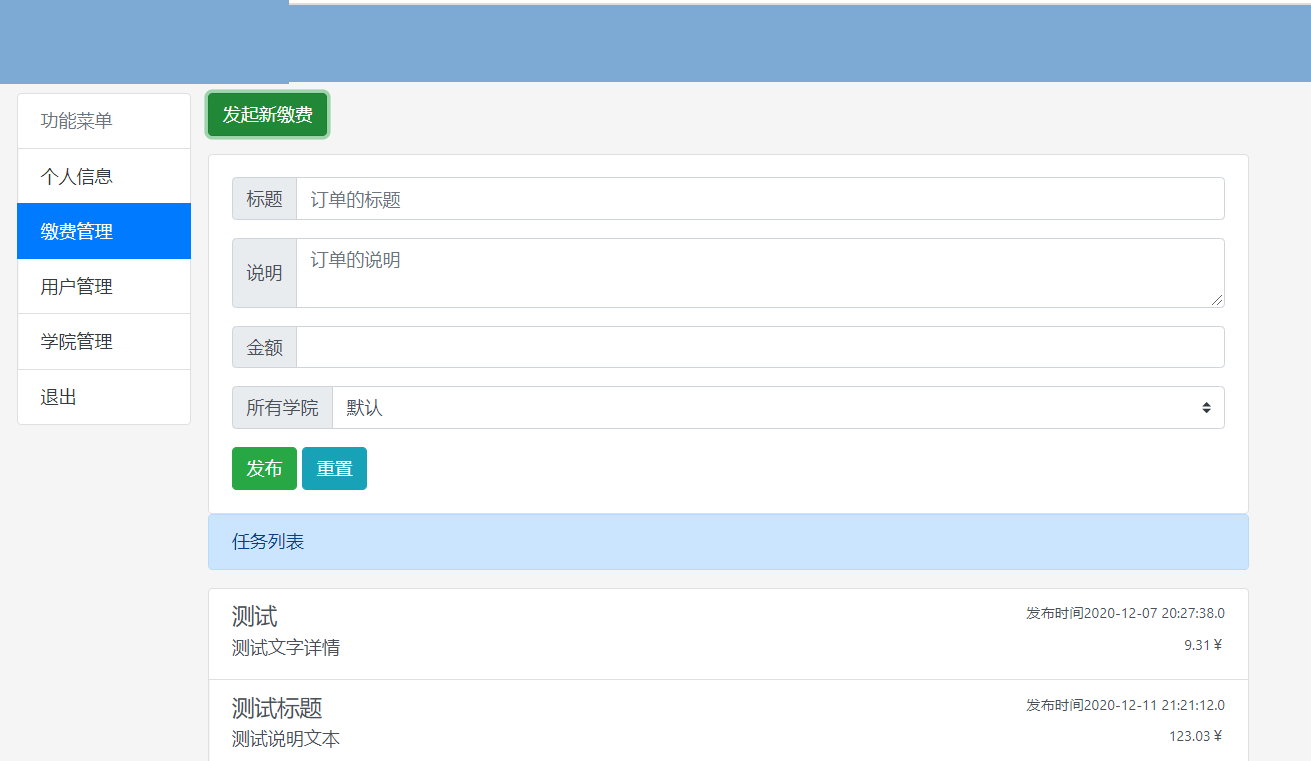1311x761 pixels.
Task: Clear the form with 重置
Action: point(334,469)
